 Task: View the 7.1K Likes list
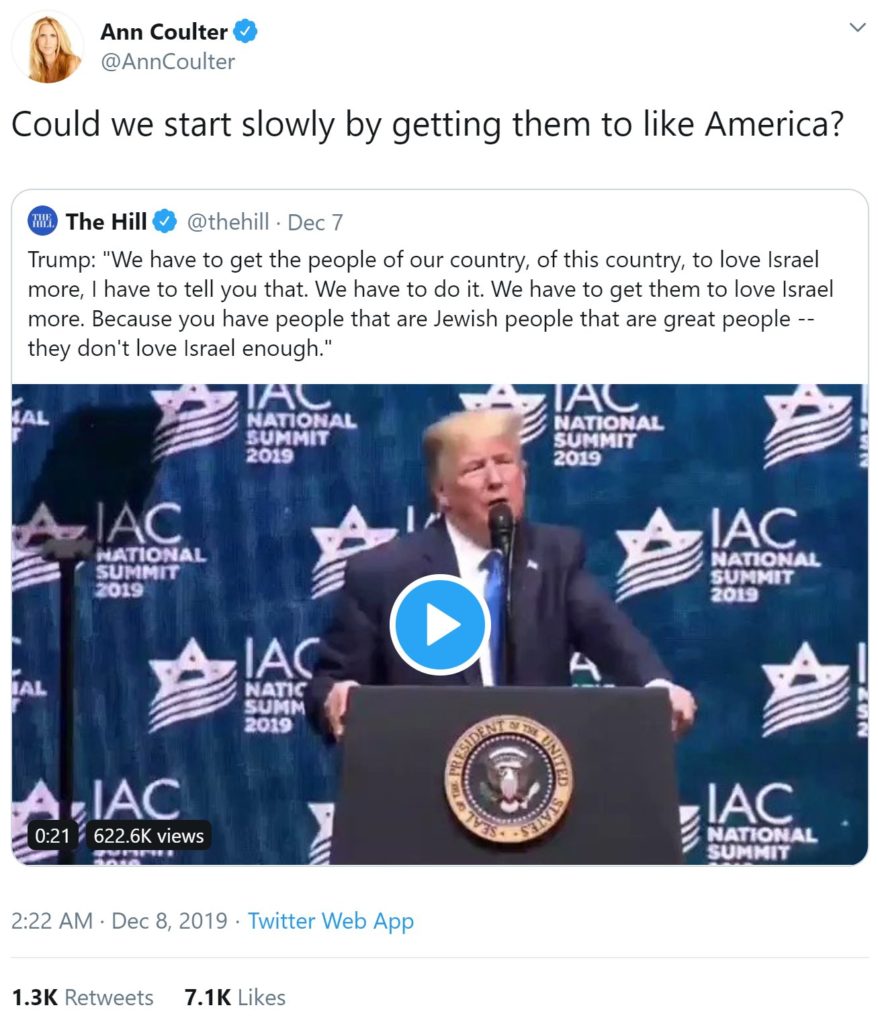click(x=235, y=997)
